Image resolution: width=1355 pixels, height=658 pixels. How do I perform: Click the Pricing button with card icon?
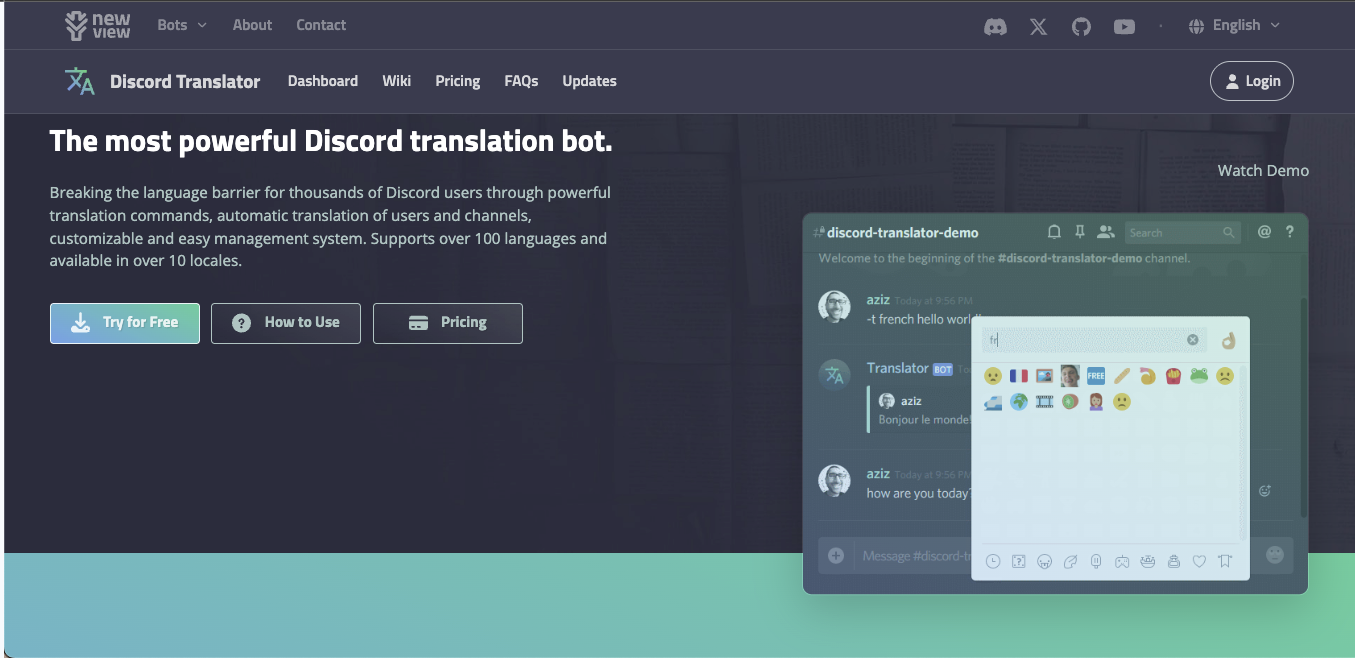(448, 323)
